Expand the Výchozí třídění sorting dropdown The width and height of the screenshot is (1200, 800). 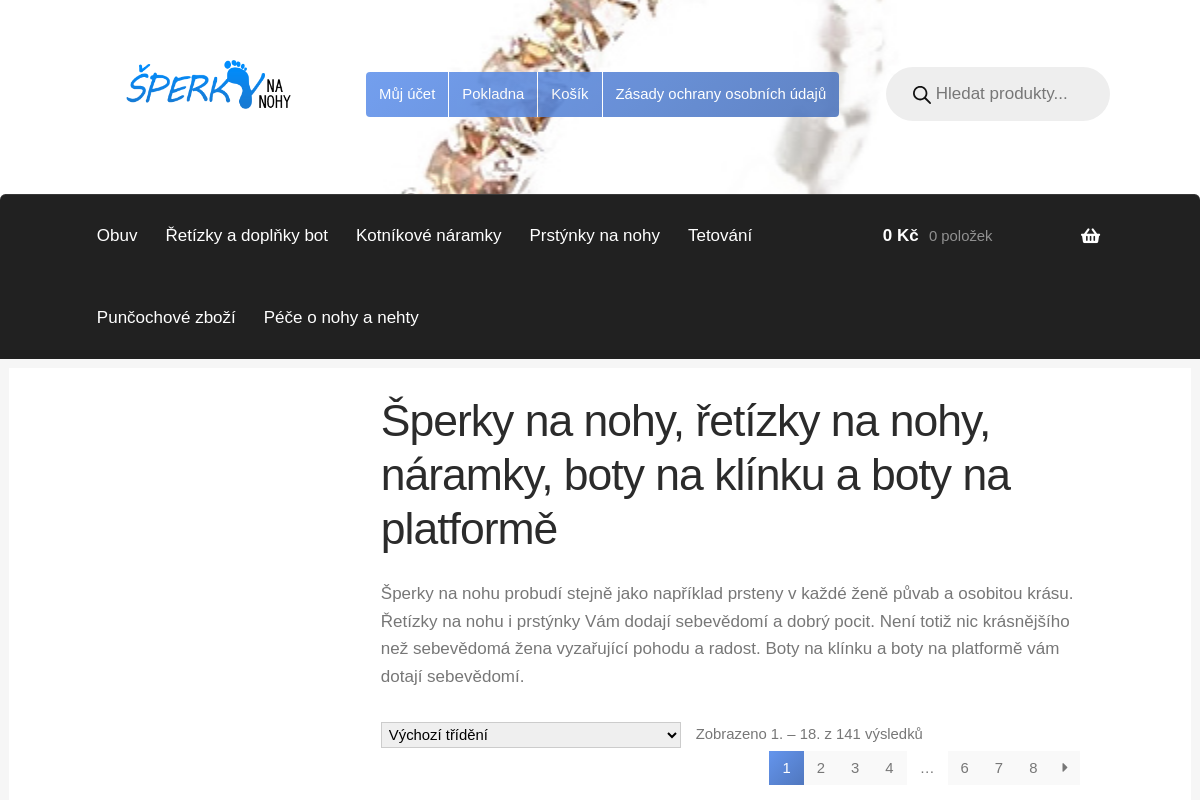click(x=531, y=735)
